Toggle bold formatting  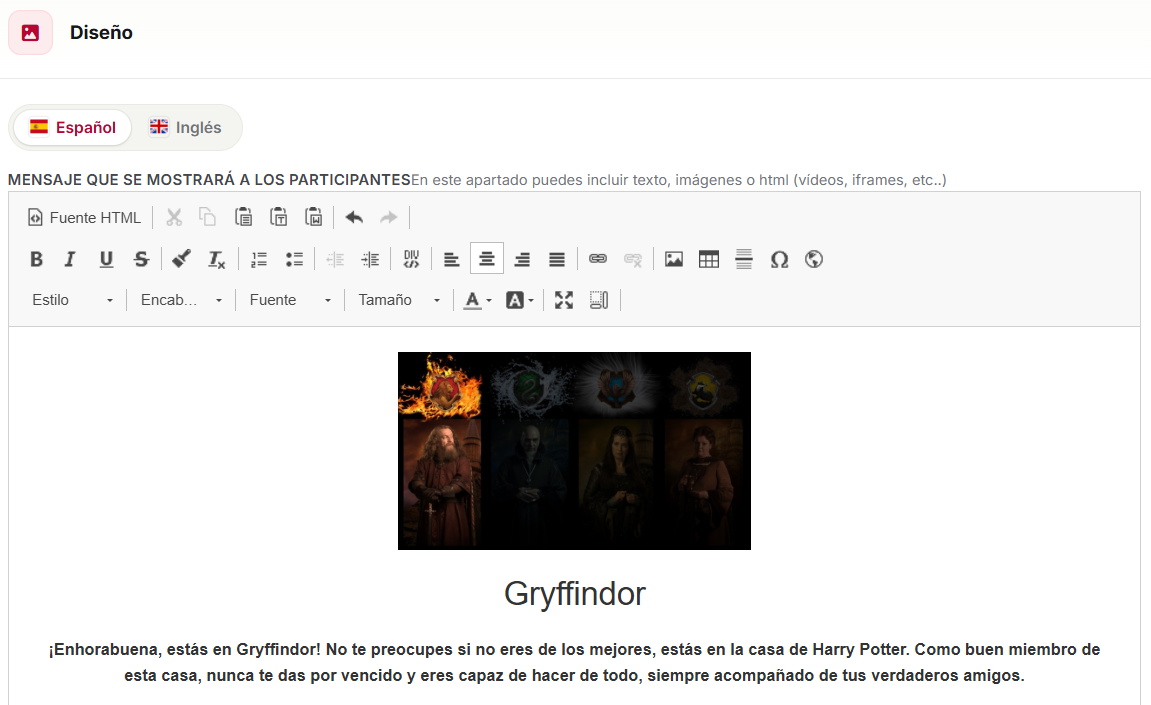point(36,259)
